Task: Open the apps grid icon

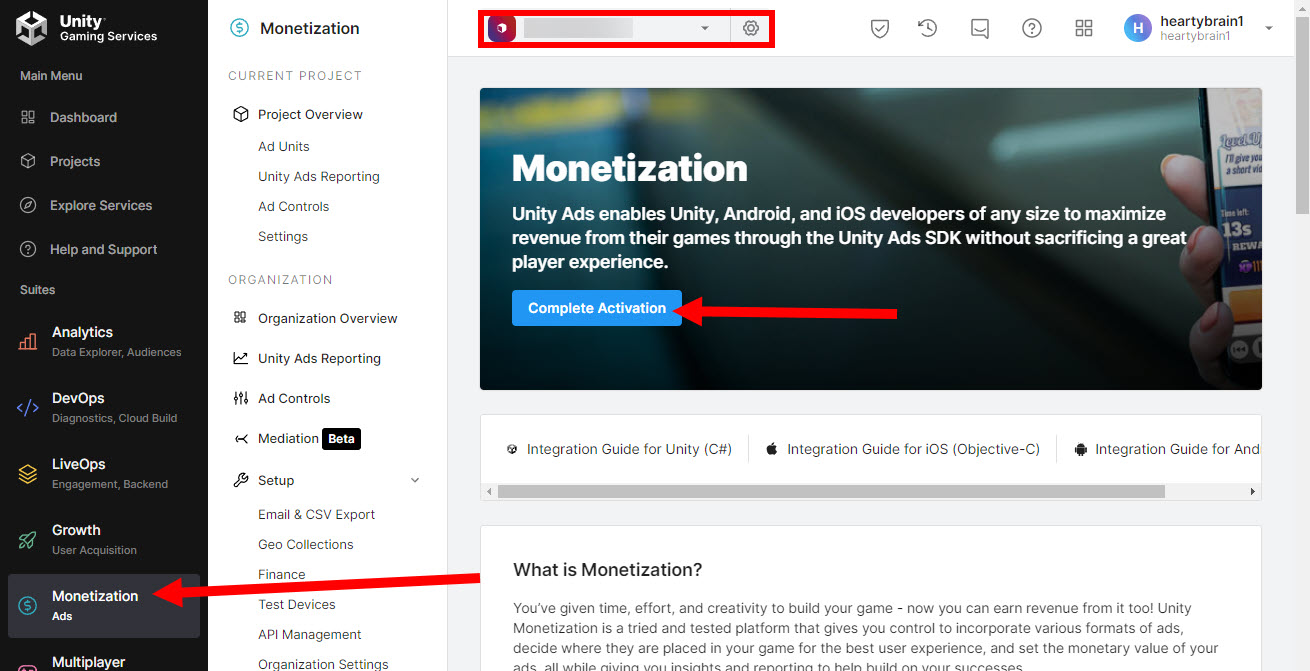Action: coord(1084,28)
